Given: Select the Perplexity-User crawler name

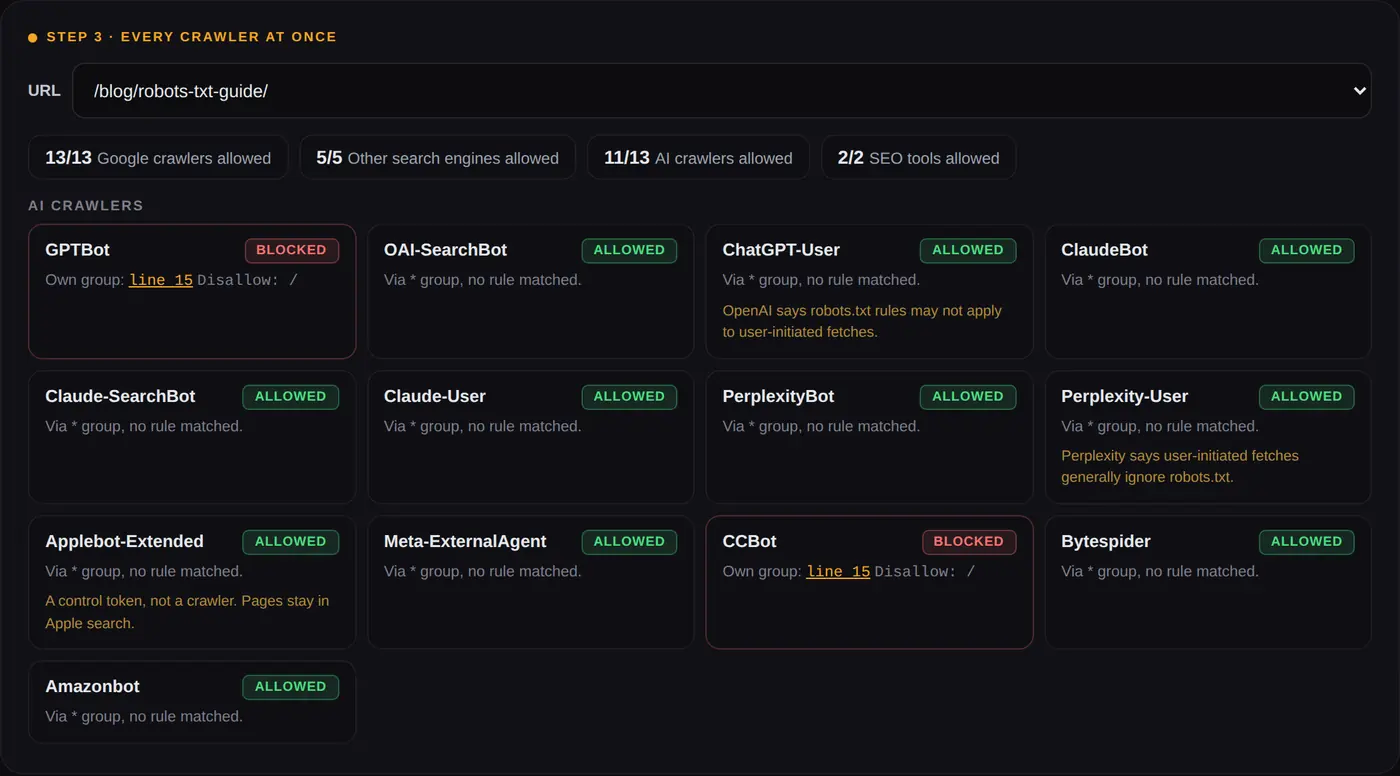Looking at the screenshot, I should (1124, 396).
